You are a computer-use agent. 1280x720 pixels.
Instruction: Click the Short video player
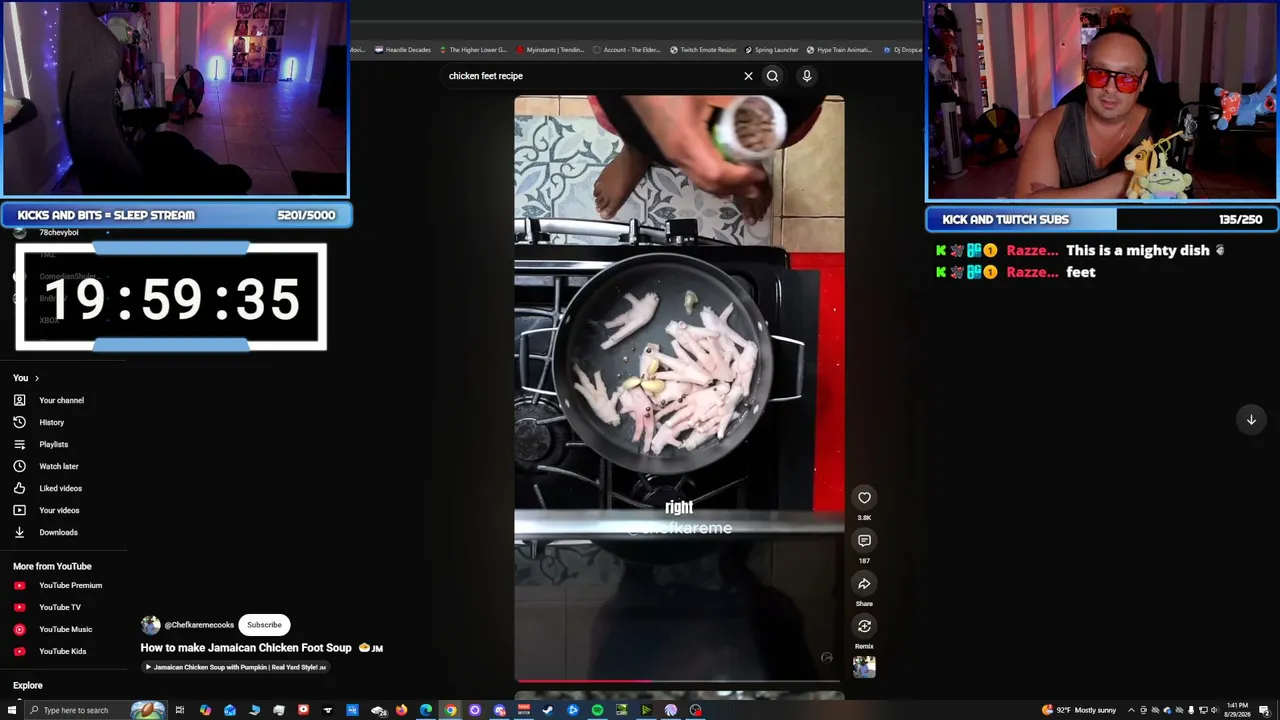click(679, 388)
